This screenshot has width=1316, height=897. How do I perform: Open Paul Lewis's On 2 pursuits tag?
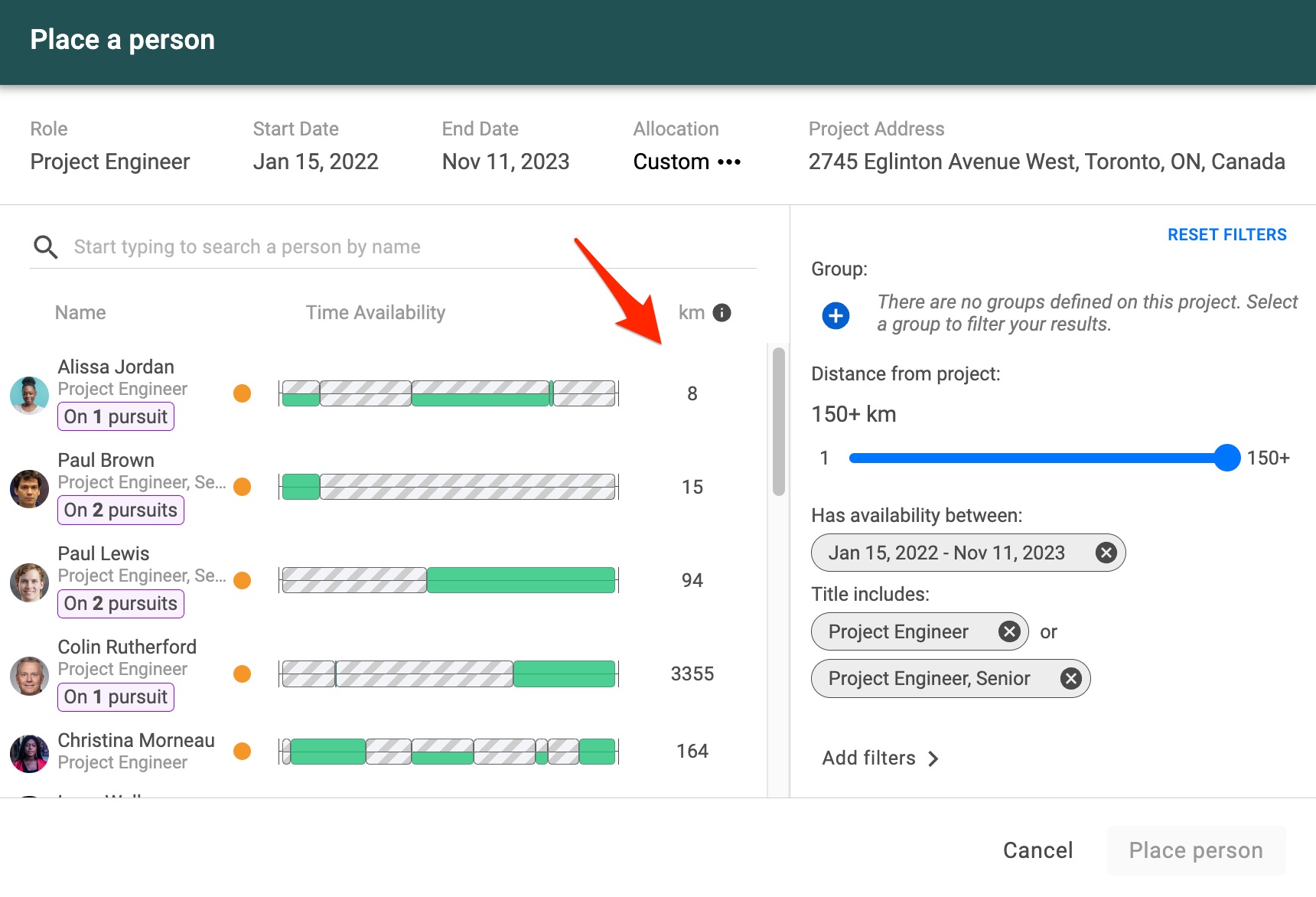(x=120, y=604)
